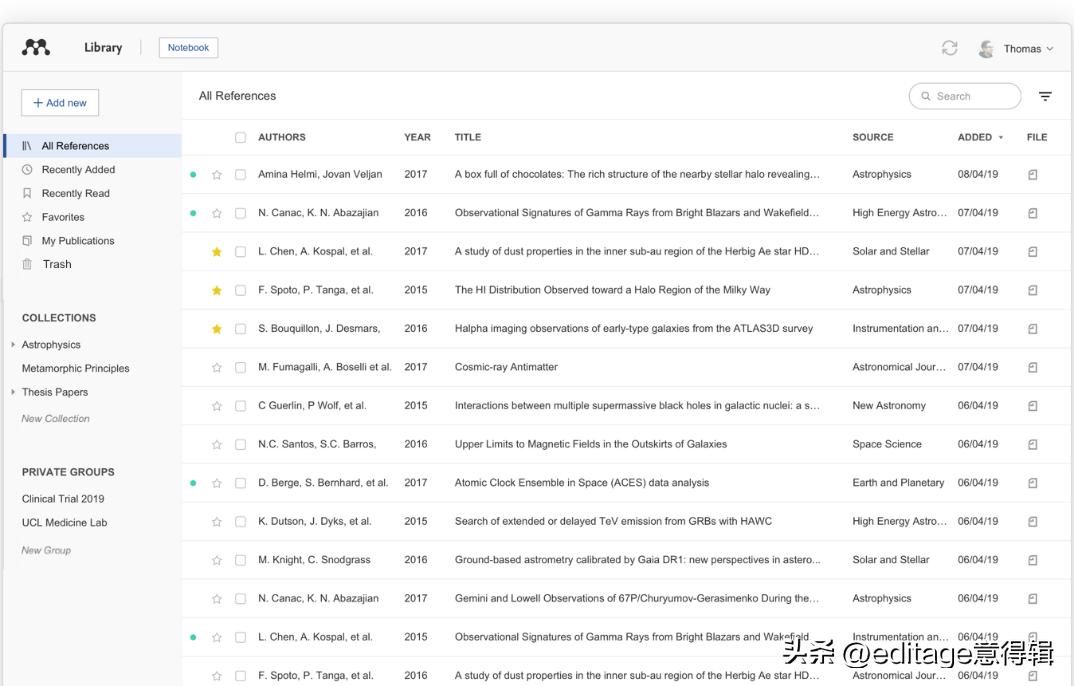Viewport: 1074px width, 686px height.
Task: Star the M. Fumagalli reference
Action: point(216,368)
